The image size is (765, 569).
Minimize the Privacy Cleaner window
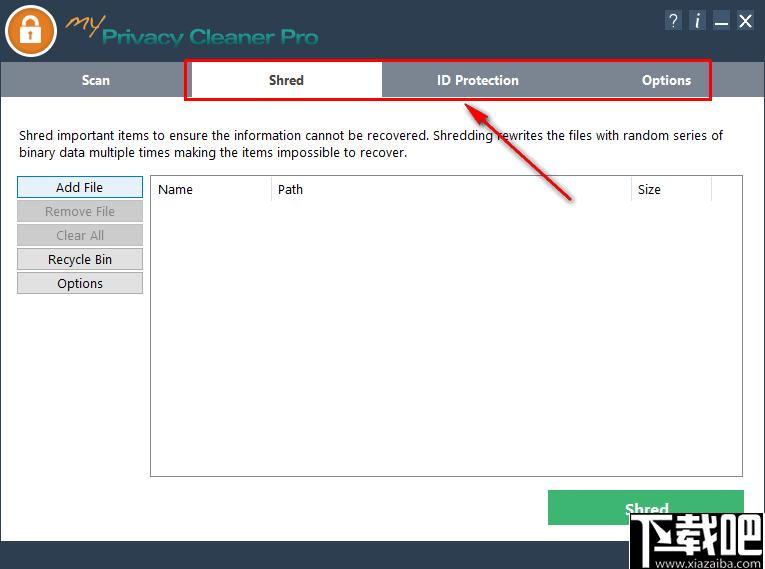pyautogui.click(x=721, y=21)
